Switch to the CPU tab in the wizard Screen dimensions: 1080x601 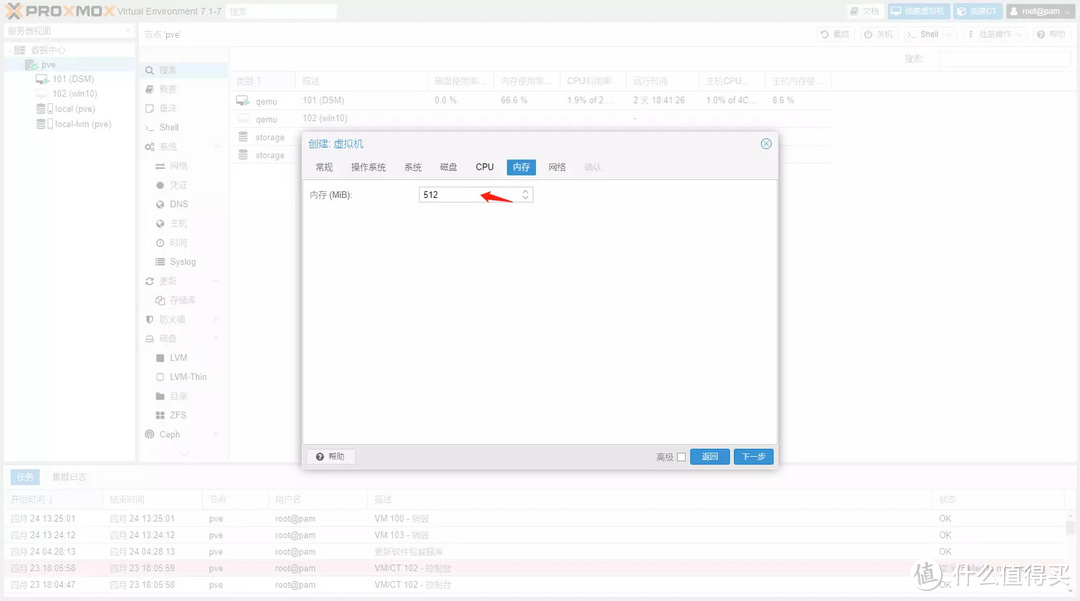(484, 167)
